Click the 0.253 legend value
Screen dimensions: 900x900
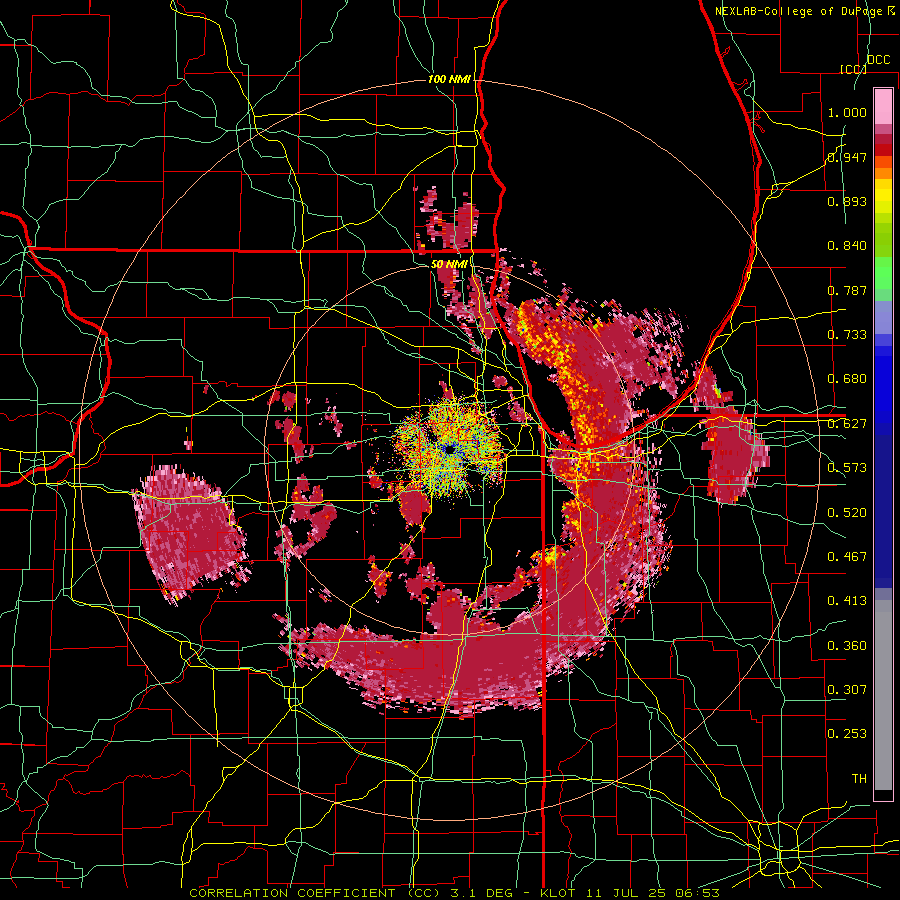point(847,734)
